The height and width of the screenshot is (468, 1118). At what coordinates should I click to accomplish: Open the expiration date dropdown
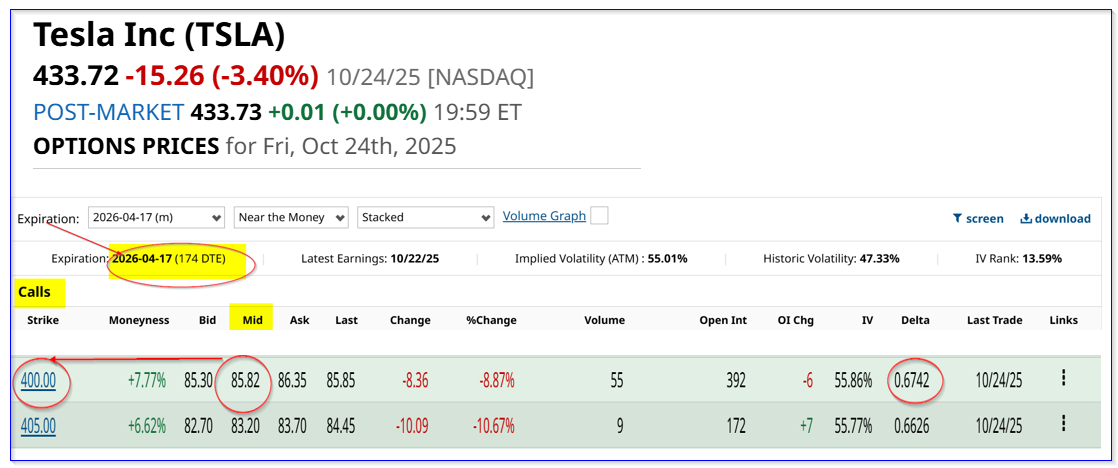pos(155,217)
